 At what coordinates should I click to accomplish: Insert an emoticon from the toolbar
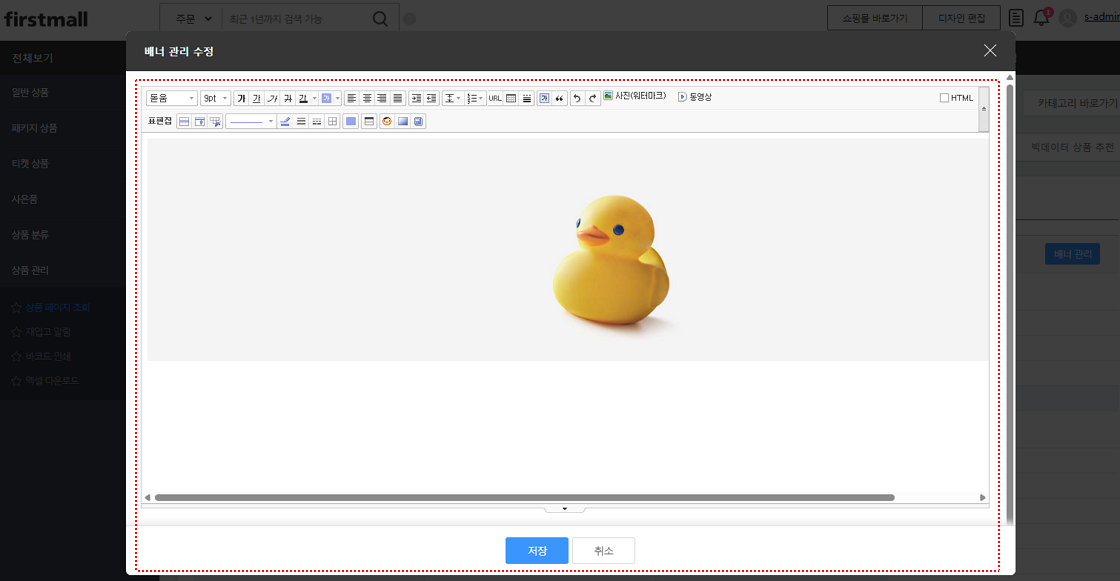[x=386, y=121]
